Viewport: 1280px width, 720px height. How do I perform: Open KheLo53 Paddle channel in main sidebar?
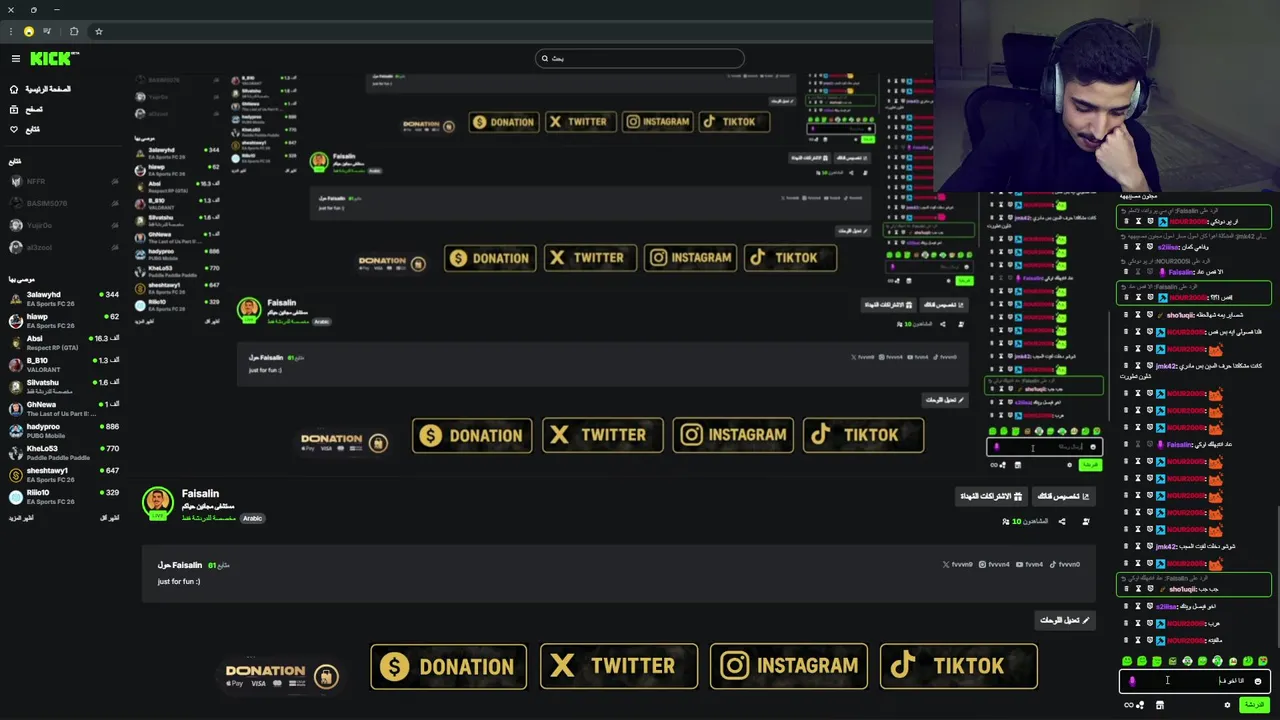coord(63,452)
